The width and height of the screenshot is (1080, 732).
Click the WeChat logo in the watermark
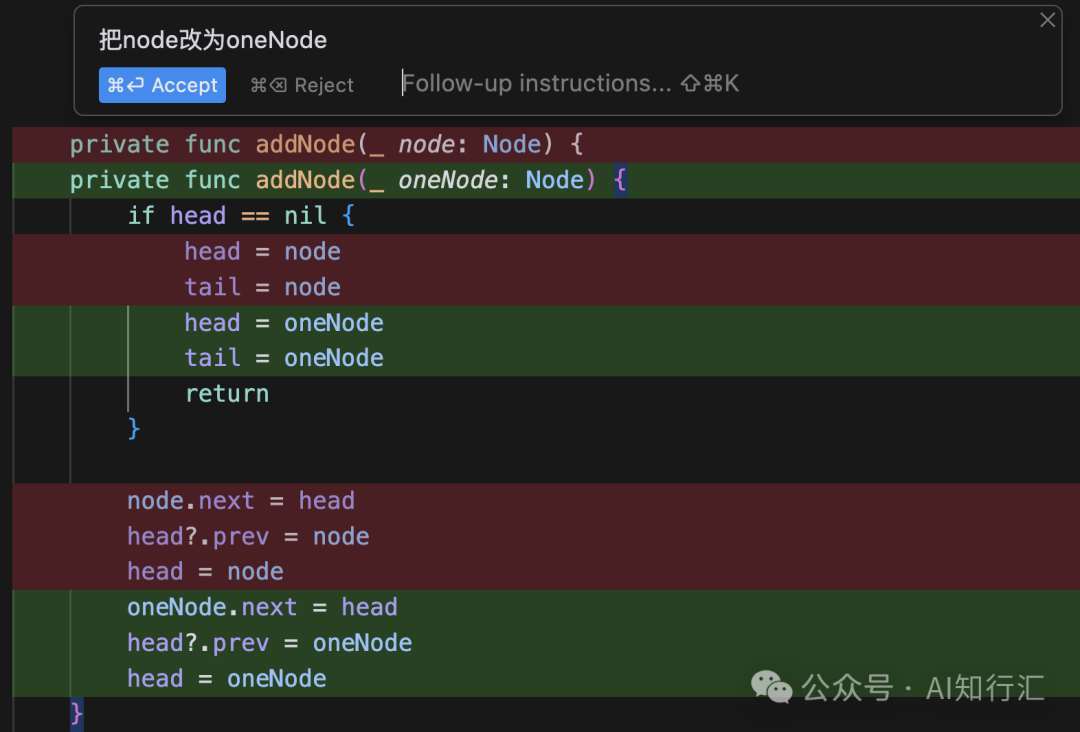point(772,687)
